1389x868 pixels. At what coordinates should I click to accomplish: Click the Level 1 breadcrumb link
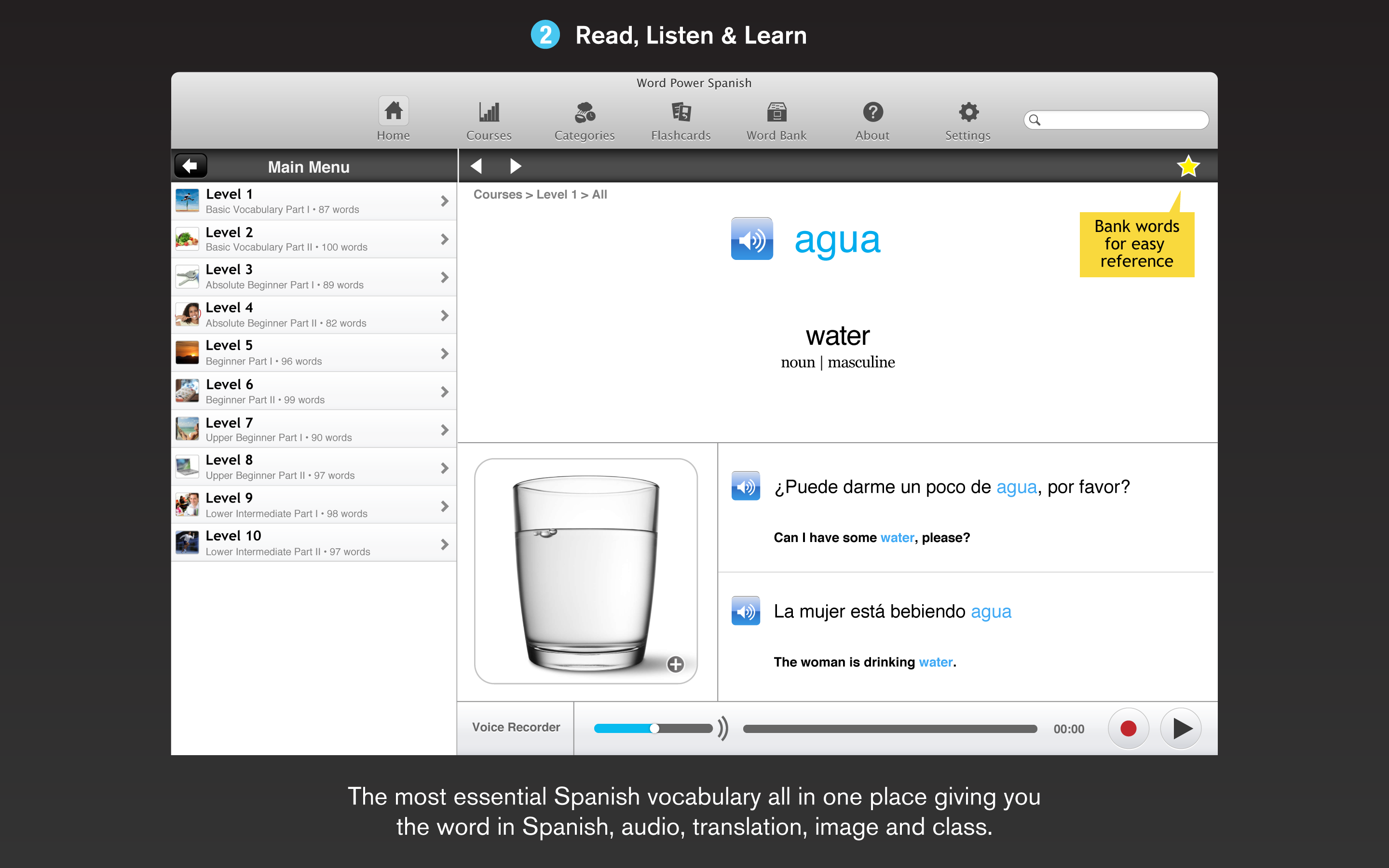tap(557, 194)
